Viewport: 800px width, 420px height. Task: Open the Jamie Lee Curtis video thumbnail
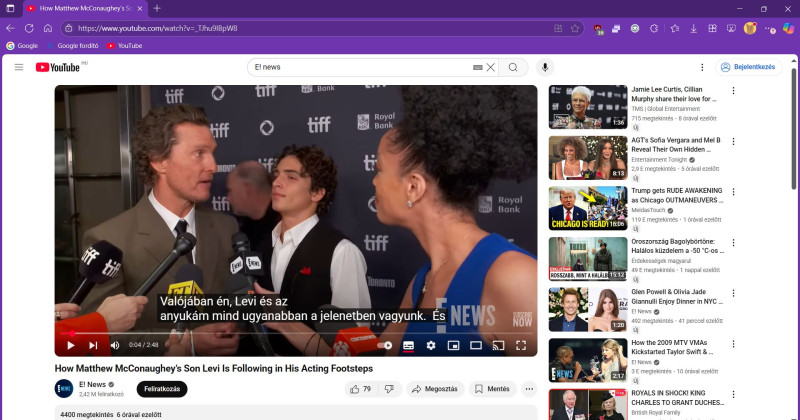tap(588, 107)
